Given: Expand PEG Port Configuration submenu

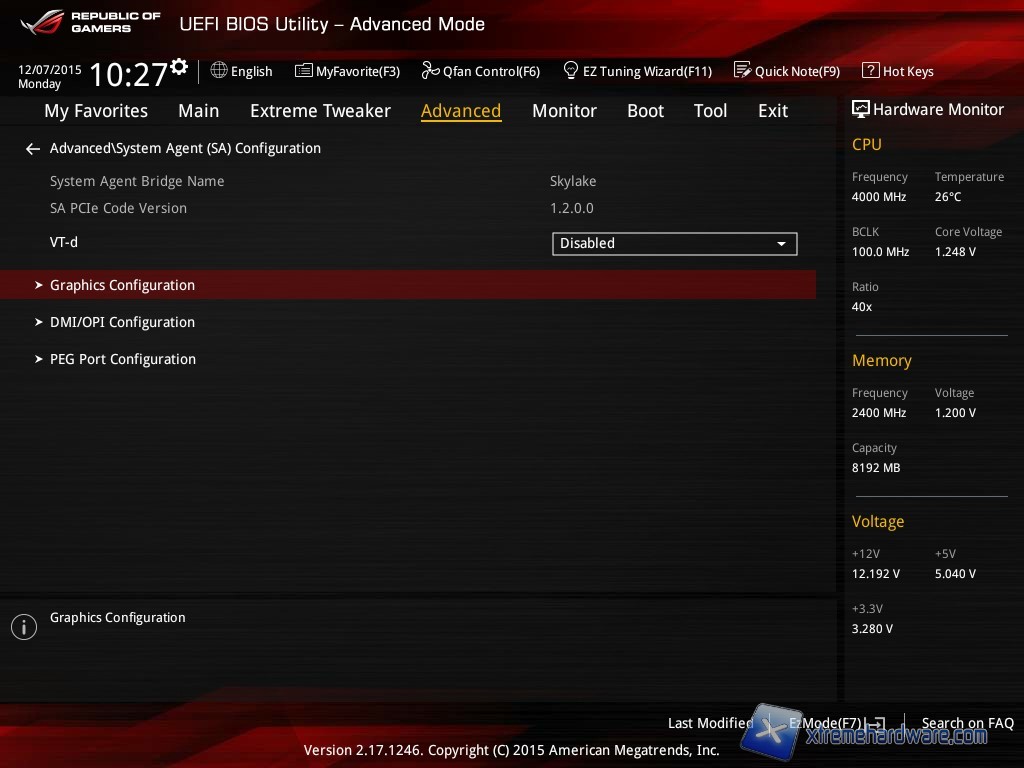Looking at the screenshot, I should 122,359.
